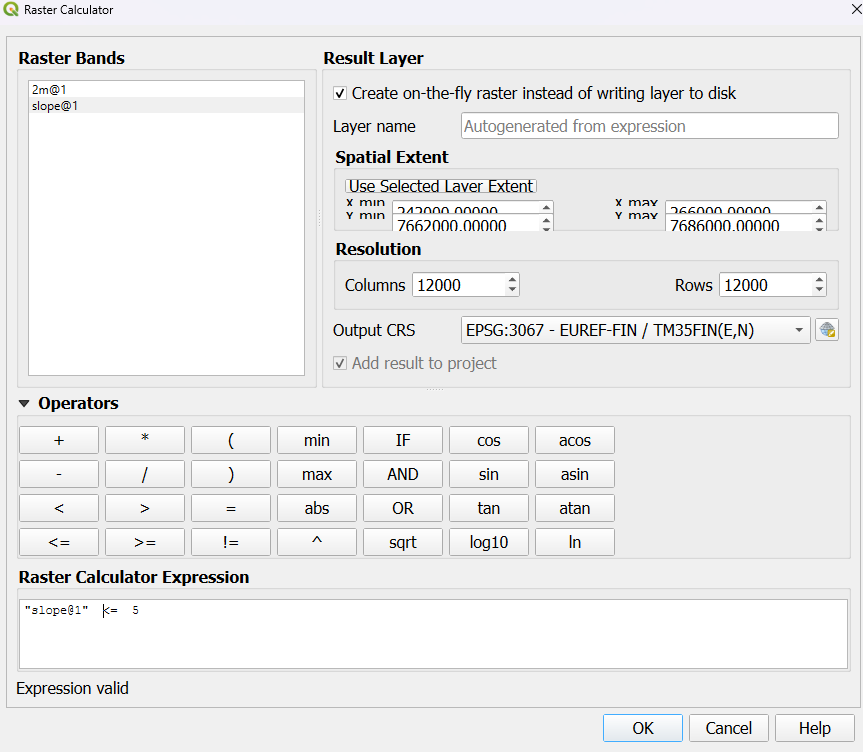The height and width of the screenshot is (752, 863).
Task: Click inside the Raster Calculator Expression box
Action: pyautogui.click(x=433, y=634)
